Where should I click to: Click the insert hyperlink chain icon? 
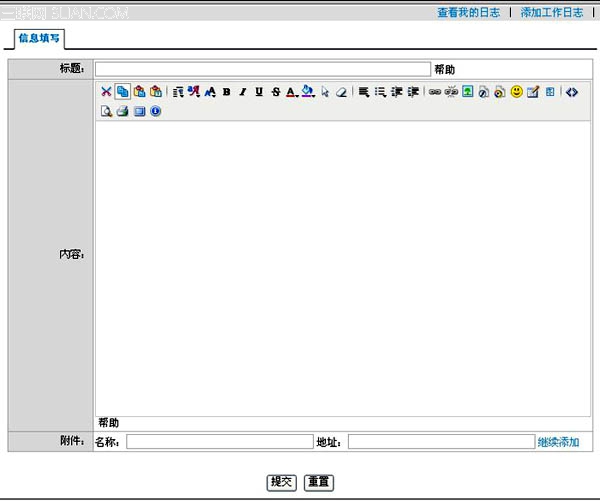(x=435, y=92)
